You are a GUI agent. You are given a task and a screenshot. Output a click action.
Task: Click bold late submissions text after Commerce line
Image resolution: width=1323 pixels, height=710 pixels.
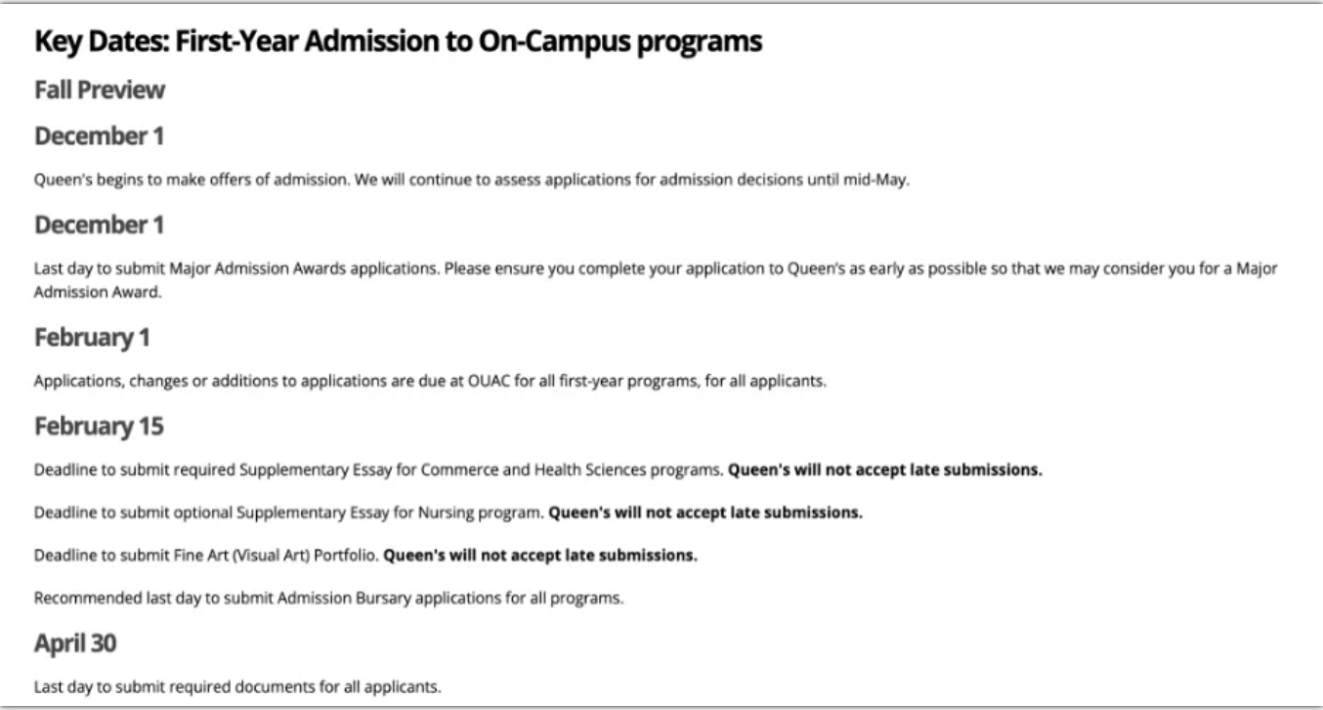point(884,470)
